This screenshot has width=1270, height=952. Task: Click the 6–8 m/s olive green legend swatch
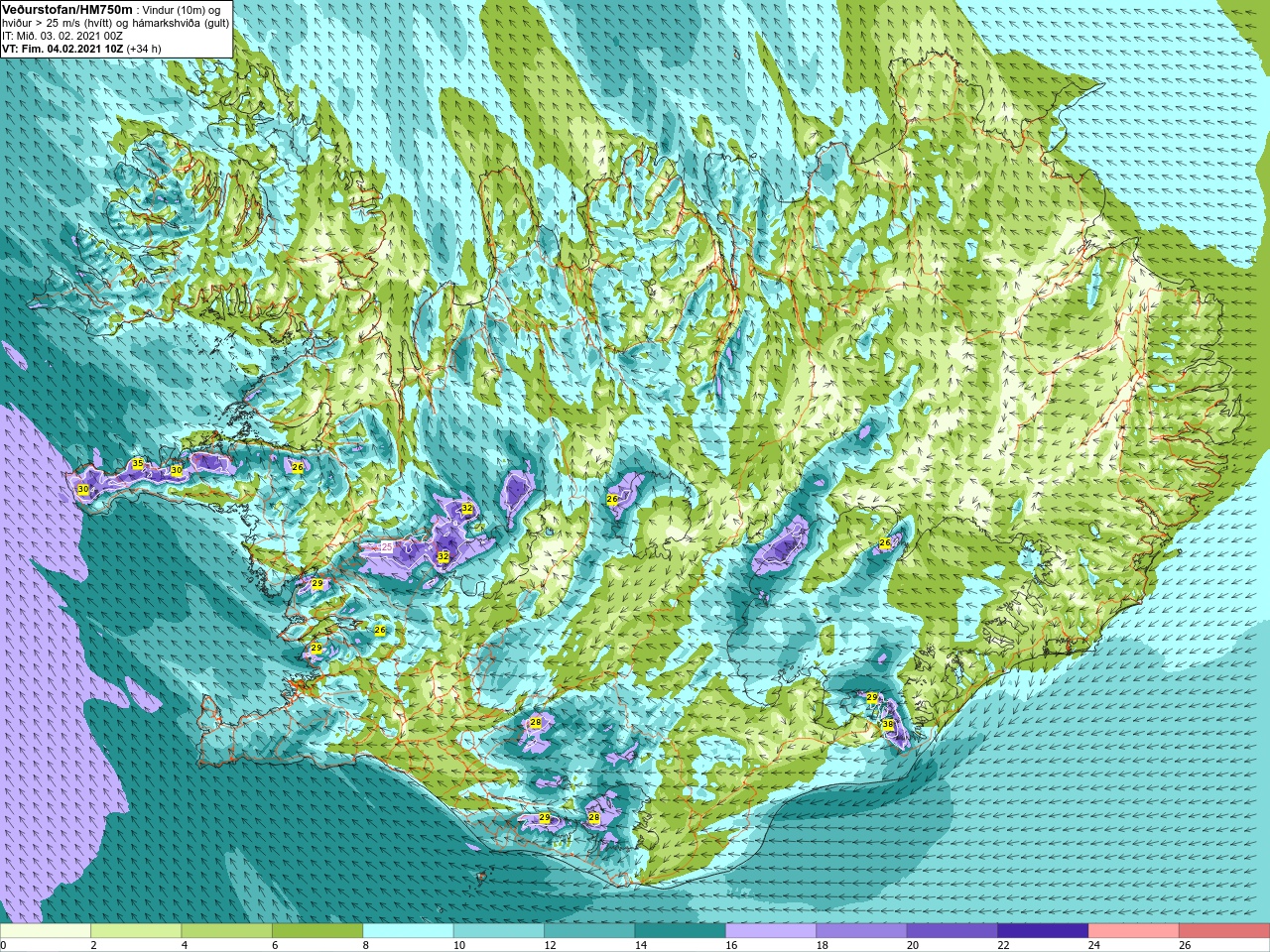317,931
